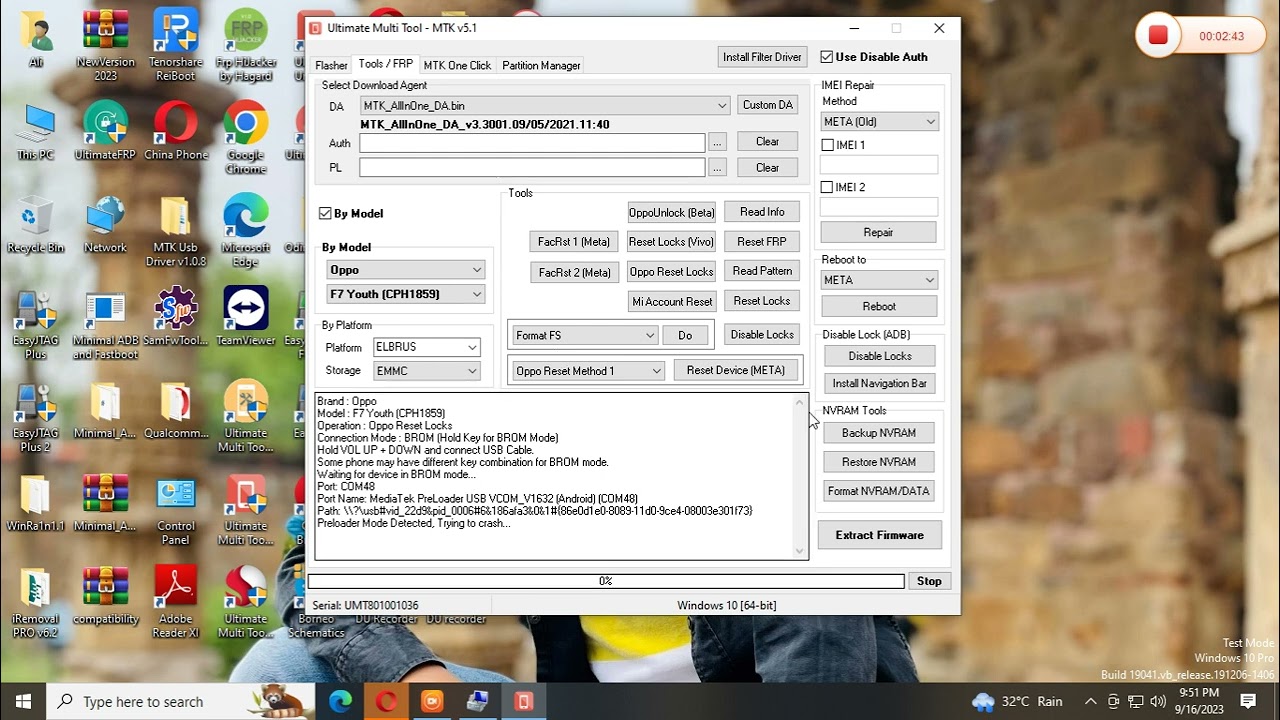
Task: Open MTK Usb Driver v1.0.8 folder
Action: pos(176,231)
